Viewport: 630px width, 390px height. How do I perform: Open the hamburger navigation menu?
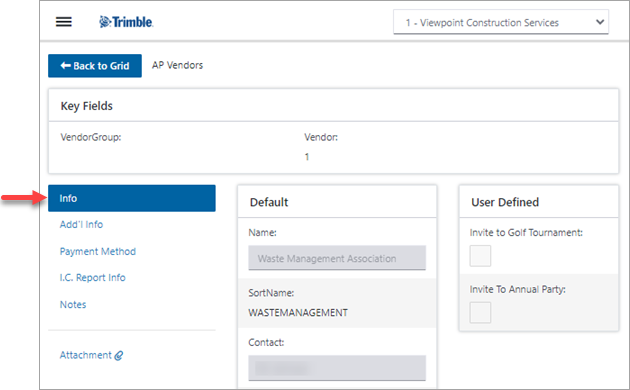(63, 22)
